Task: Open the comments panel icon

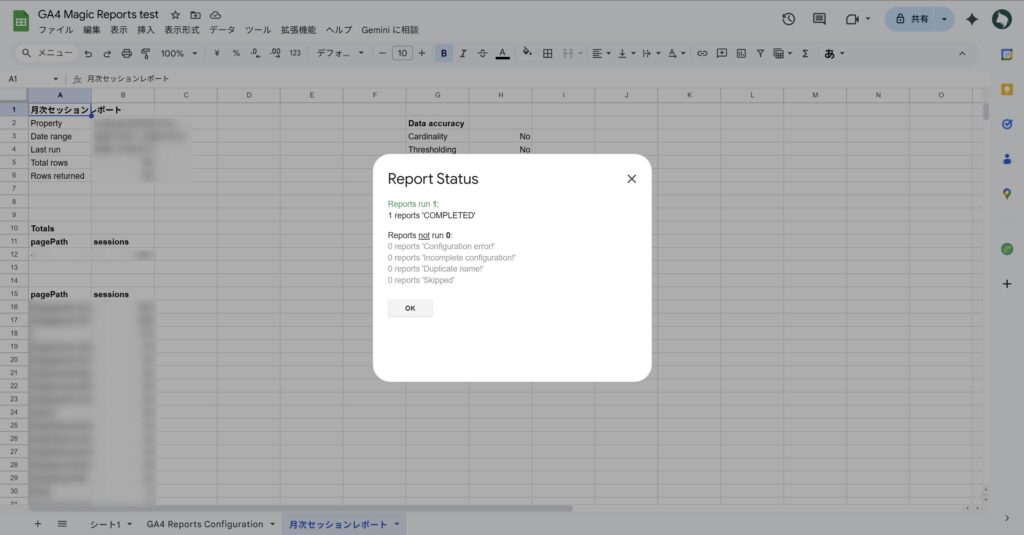Action: point(819,19)
